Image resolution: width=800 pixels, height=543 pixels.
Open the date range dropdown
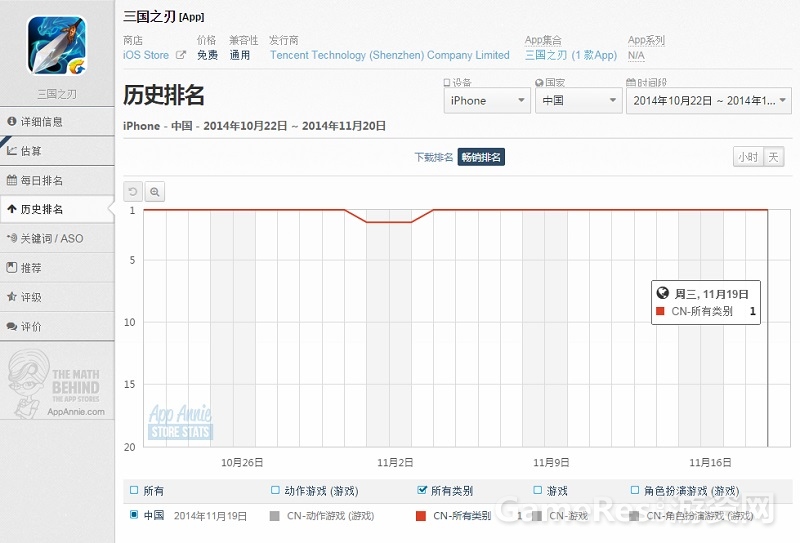[x=709, y=101]
